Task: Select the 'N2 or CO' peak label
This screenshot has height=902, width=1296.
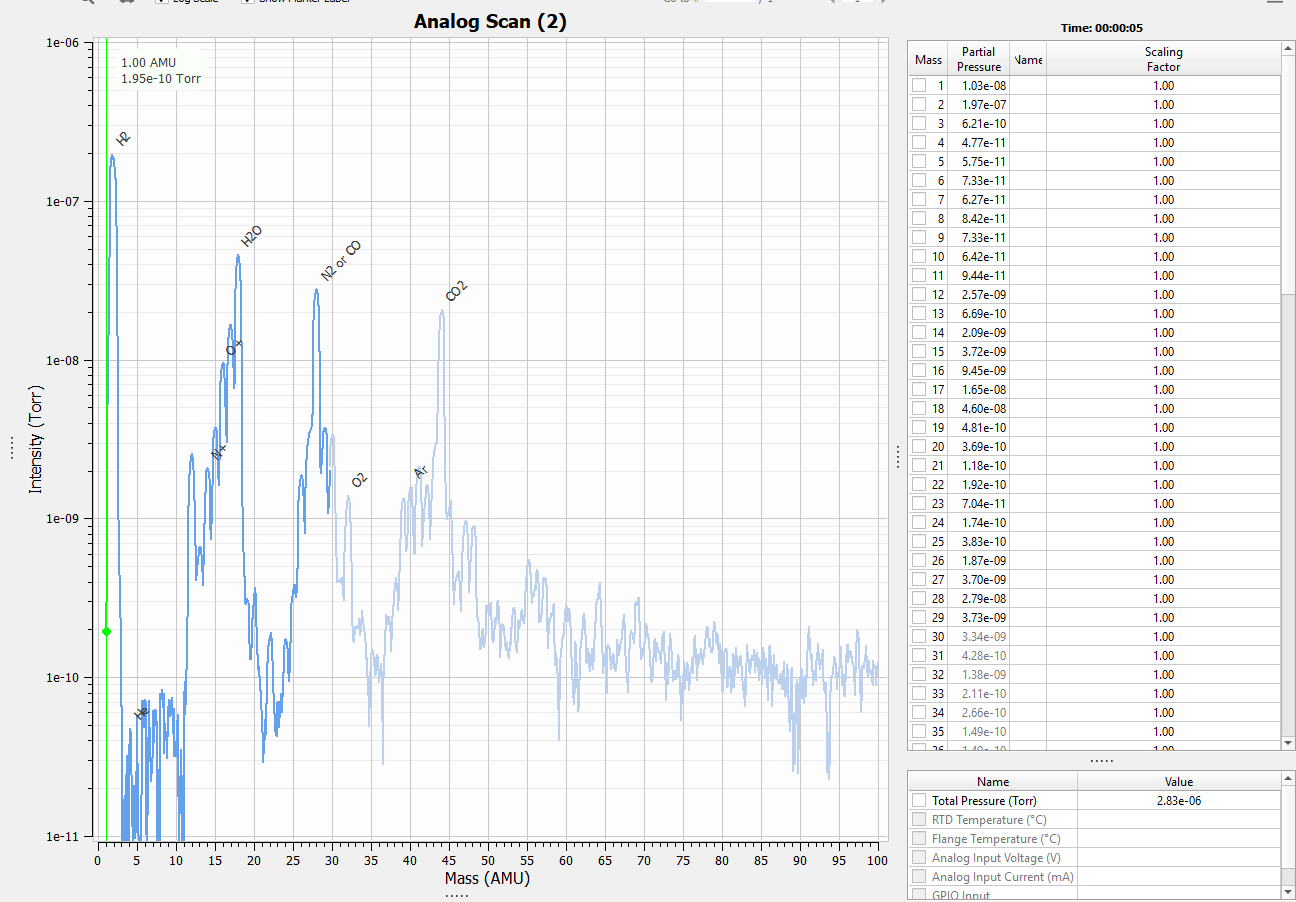Action: point(341,261)
